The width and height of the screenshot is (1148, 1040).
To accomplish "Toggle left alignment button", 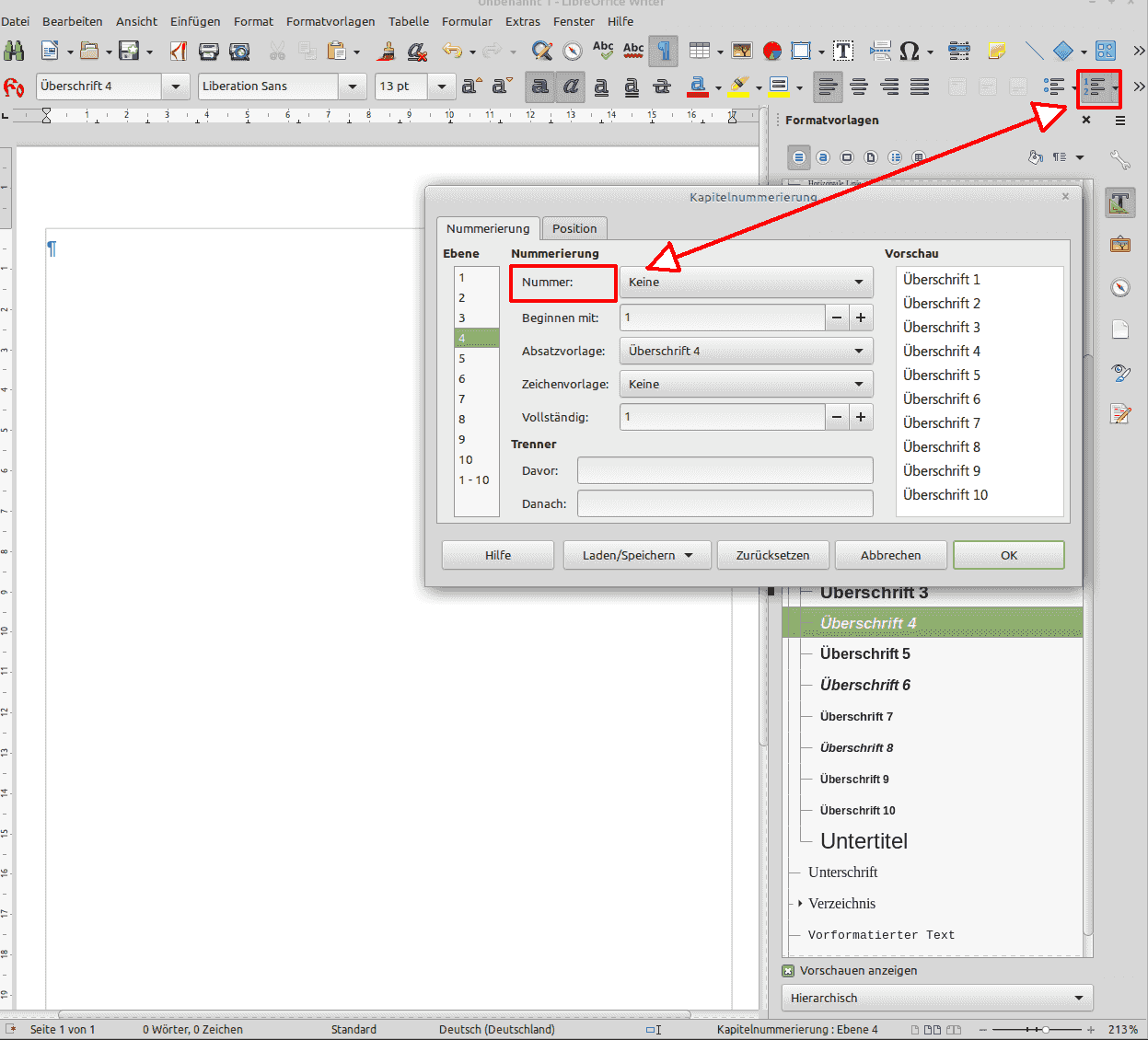I will (829, 87).
